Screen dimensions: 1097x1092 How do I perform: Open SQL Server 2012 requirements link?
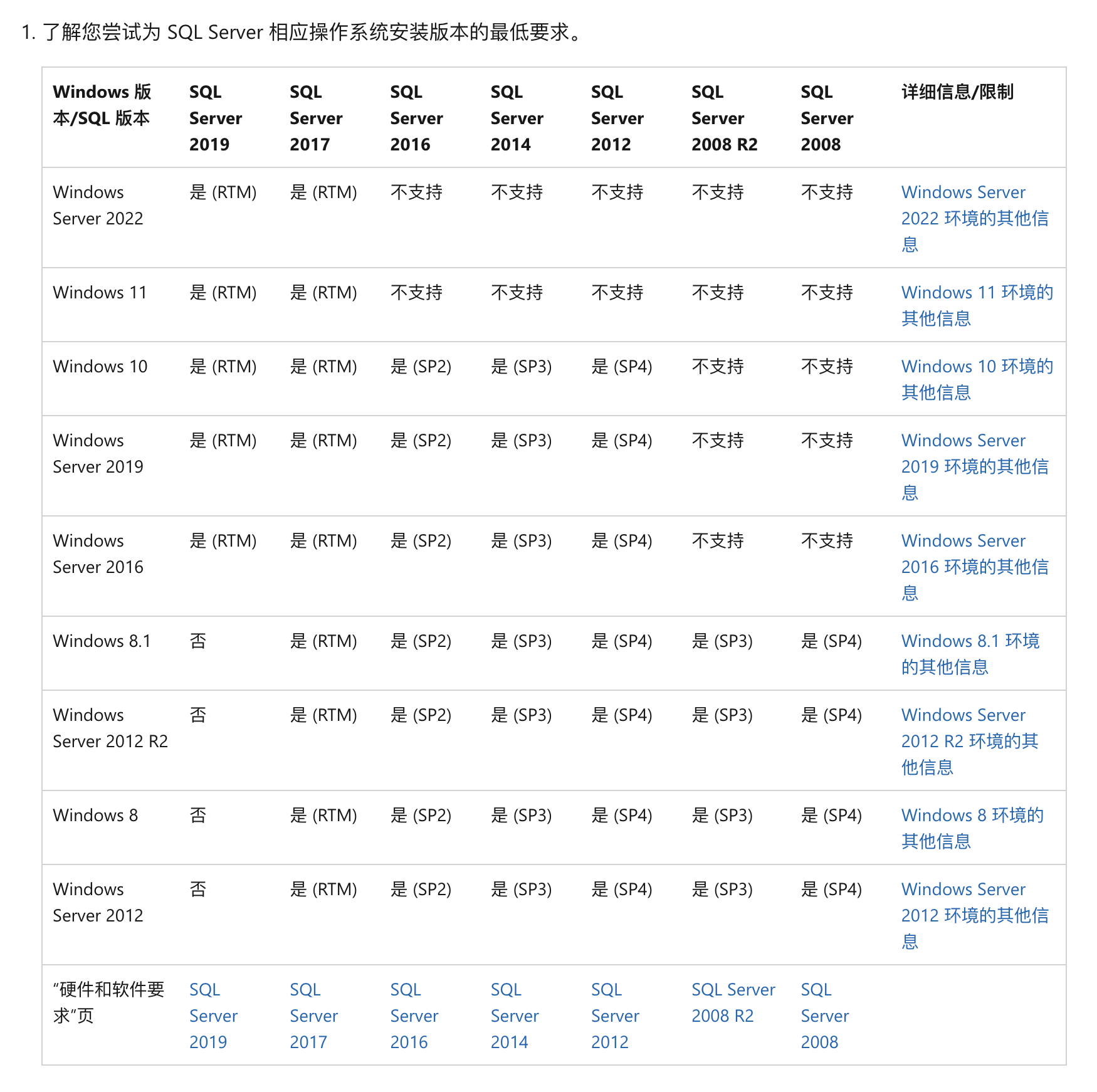tap(615, 1016)
